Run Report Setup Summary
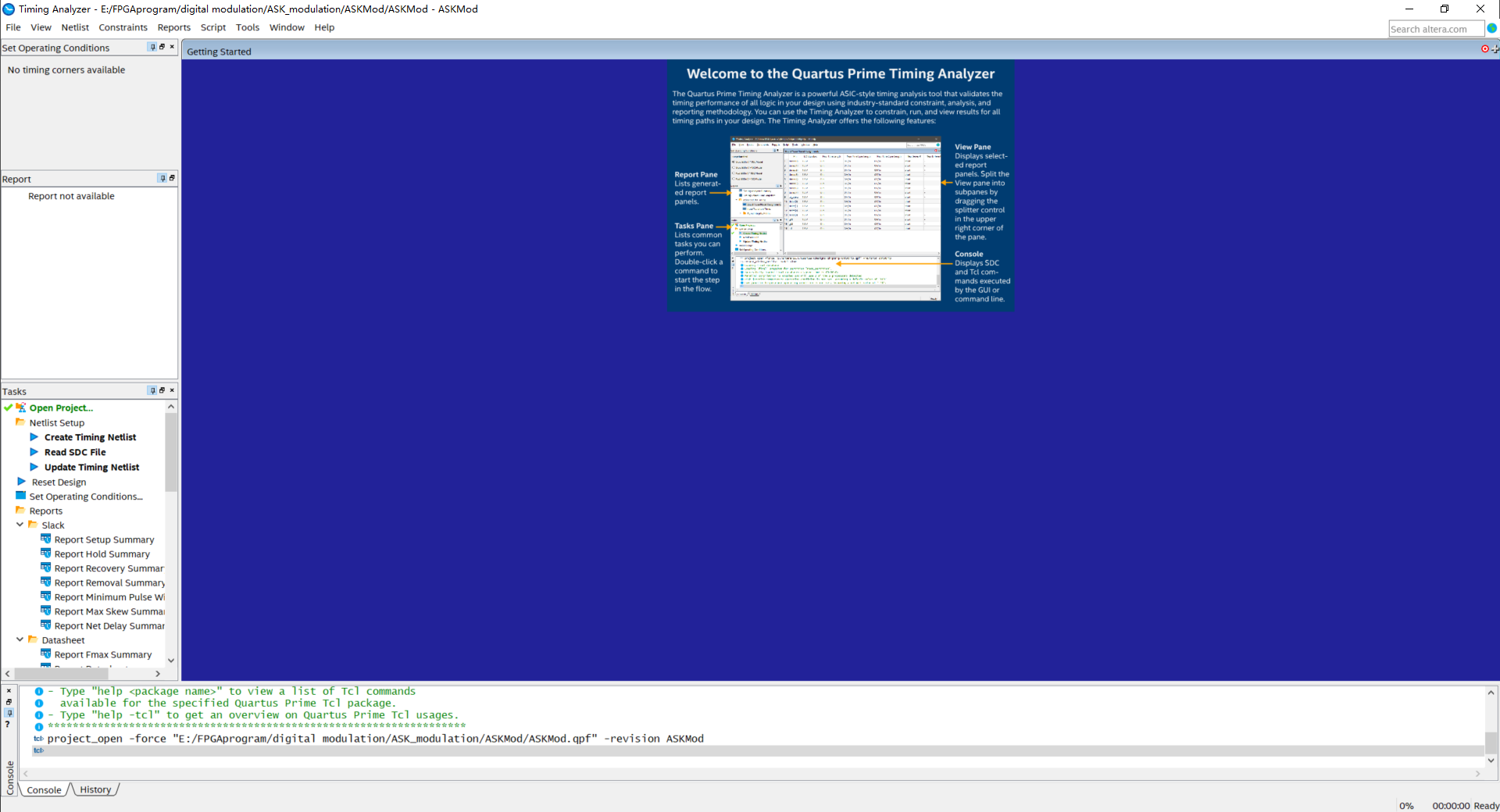The width and height of the screenshot is (1500, 812). click(103, 539)
